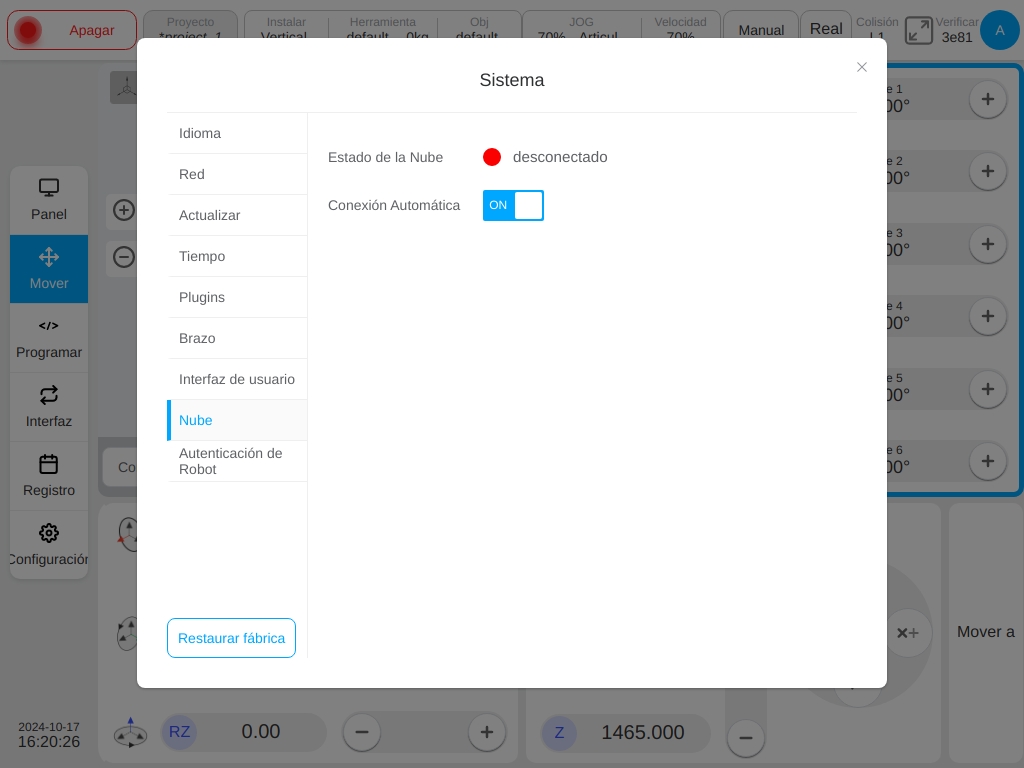Increase joint 5 with plus button
The height and width of the screenshot is (768, 1024).
[x=987, y=389]
